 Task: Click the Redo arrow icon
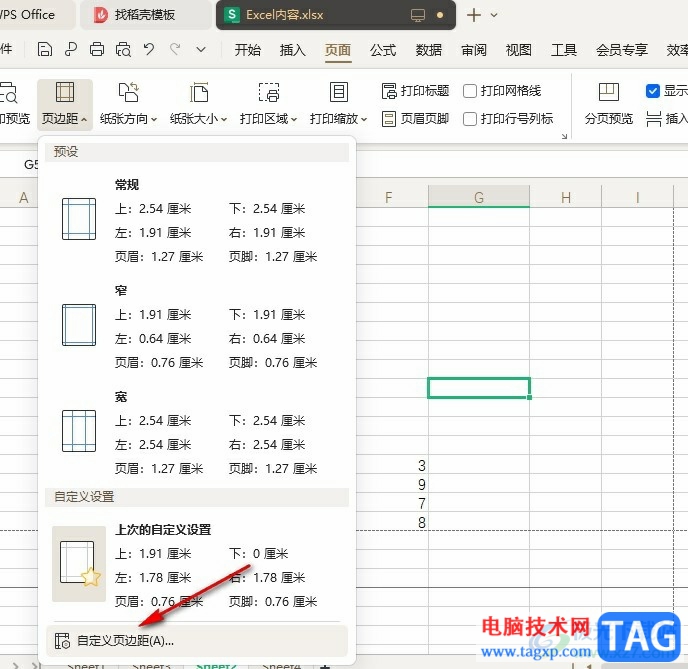tap(175, 50)
